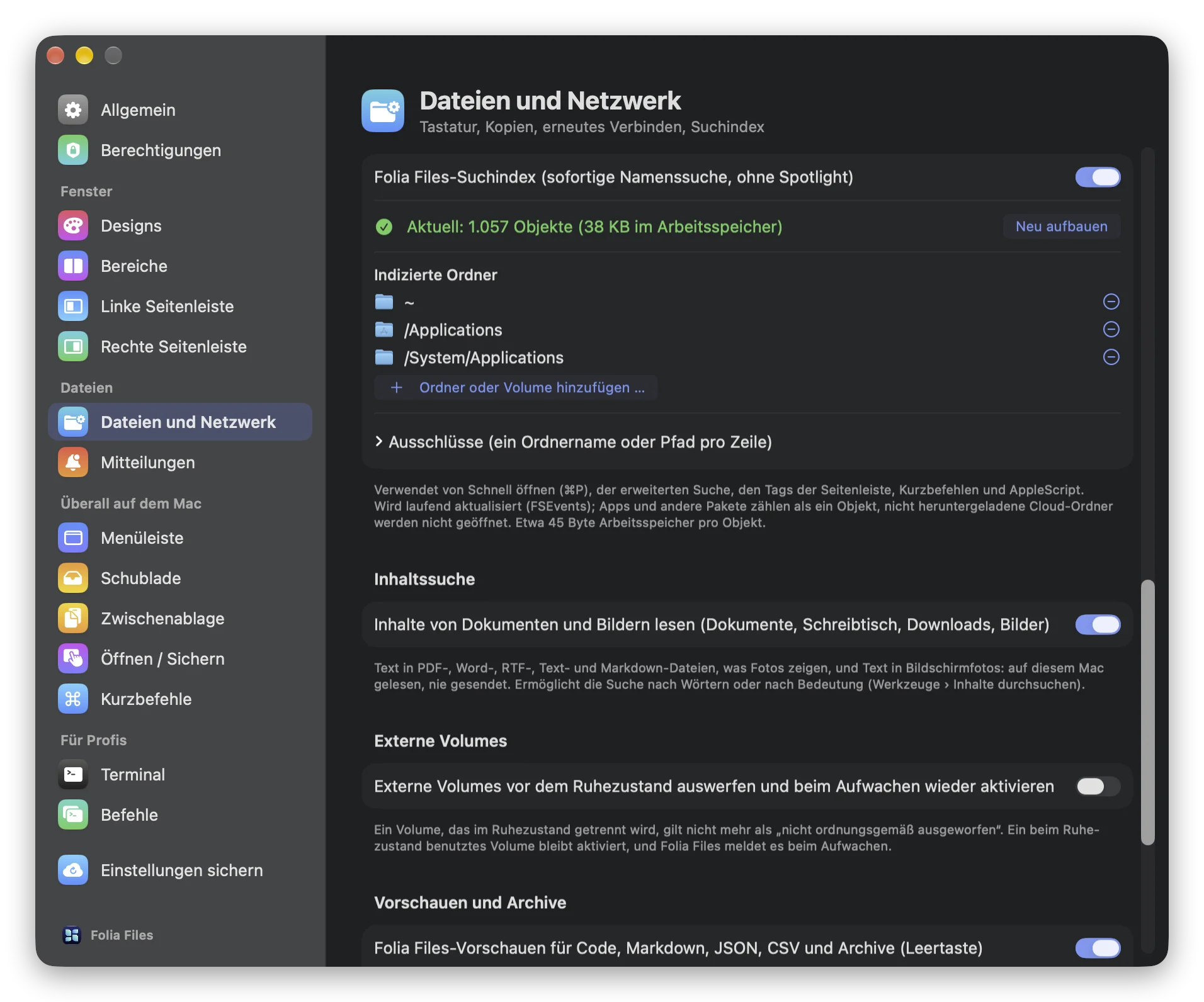Click the Folia Files label at bottom
This screenshot has height=1002, width=1204.
[x=122, y=935]
